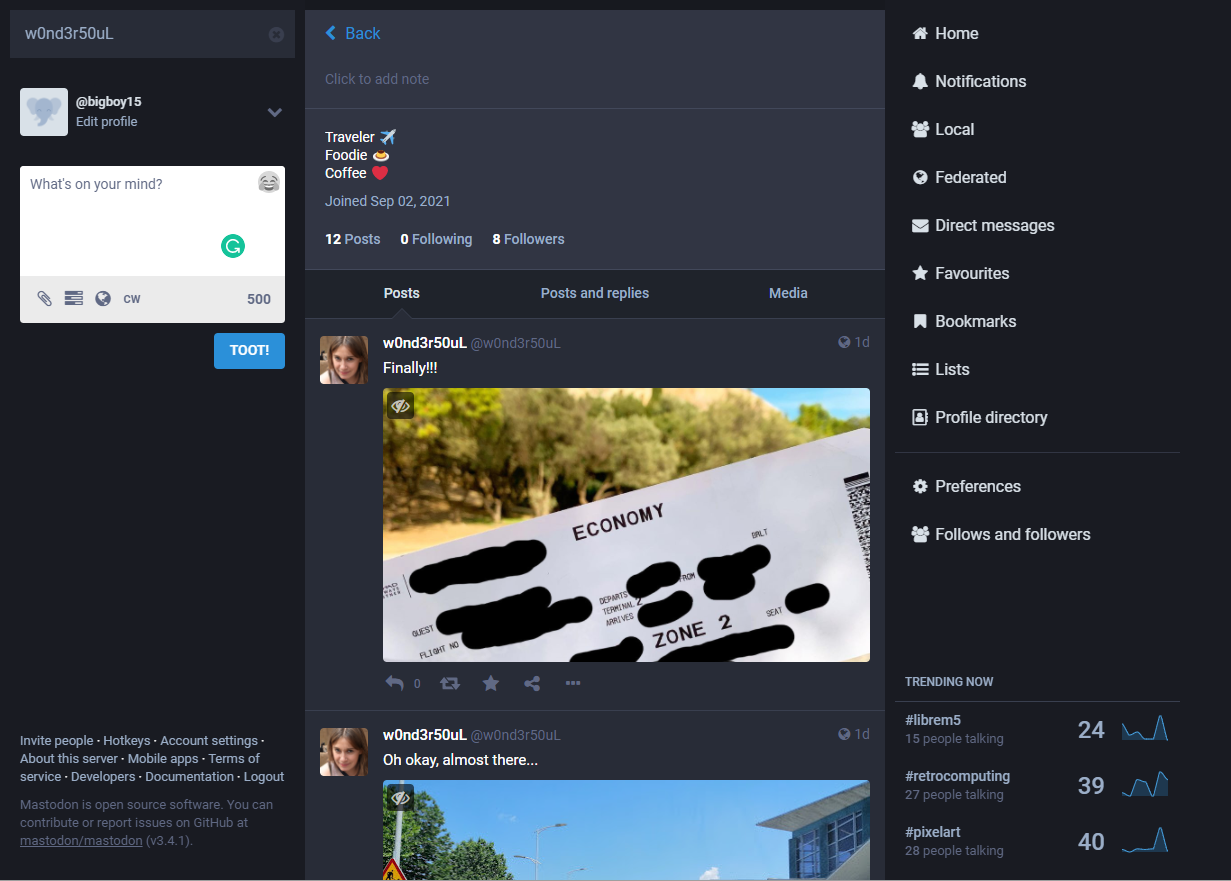Switch to the Posts and replies tab
Viewport: 1231px width, 881px height.
pyautogui.click(x=595, y=293)
